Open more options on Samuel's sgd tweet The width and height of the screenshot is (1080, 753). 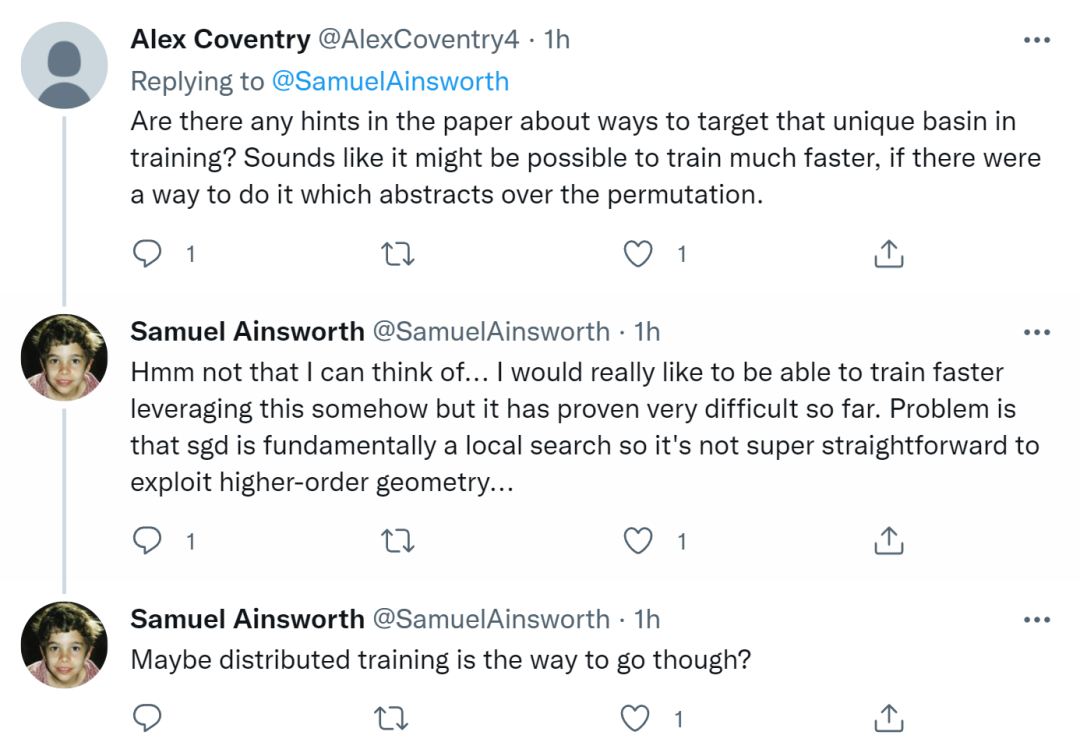click(1037, 332)
